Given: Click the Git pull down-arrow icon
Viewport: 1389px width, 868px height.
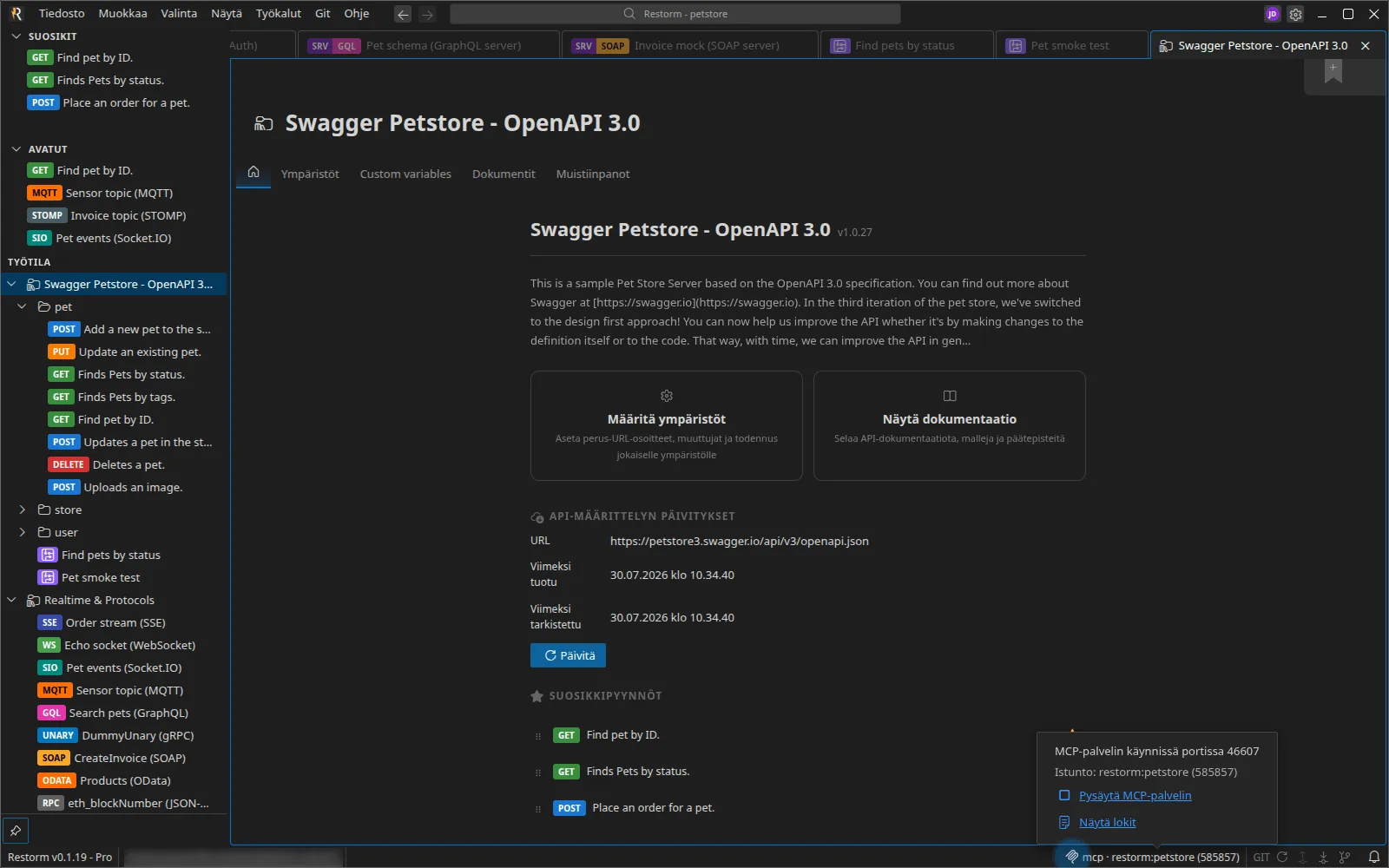Looking at the screenshot, I should coord(1323,857).
